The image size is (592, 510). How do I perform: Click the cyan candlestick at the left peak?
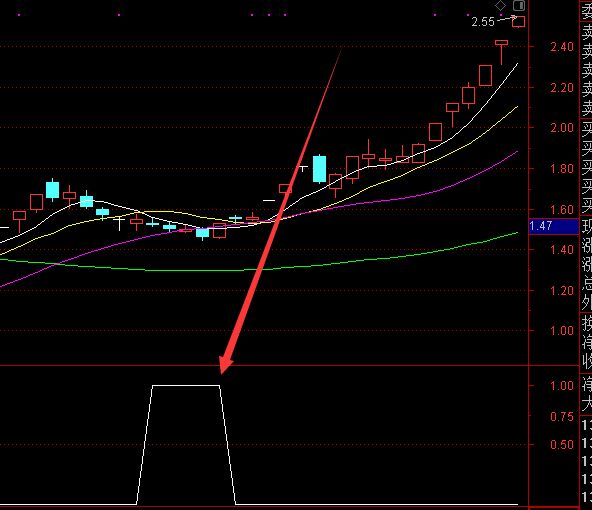click(52, 190)
